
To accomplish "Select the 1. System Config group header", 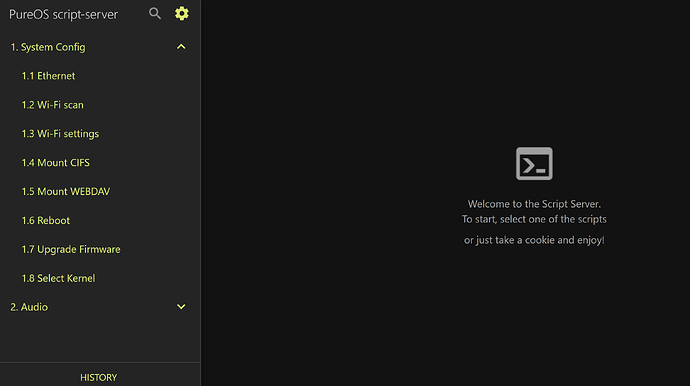I will click(100, 47).
